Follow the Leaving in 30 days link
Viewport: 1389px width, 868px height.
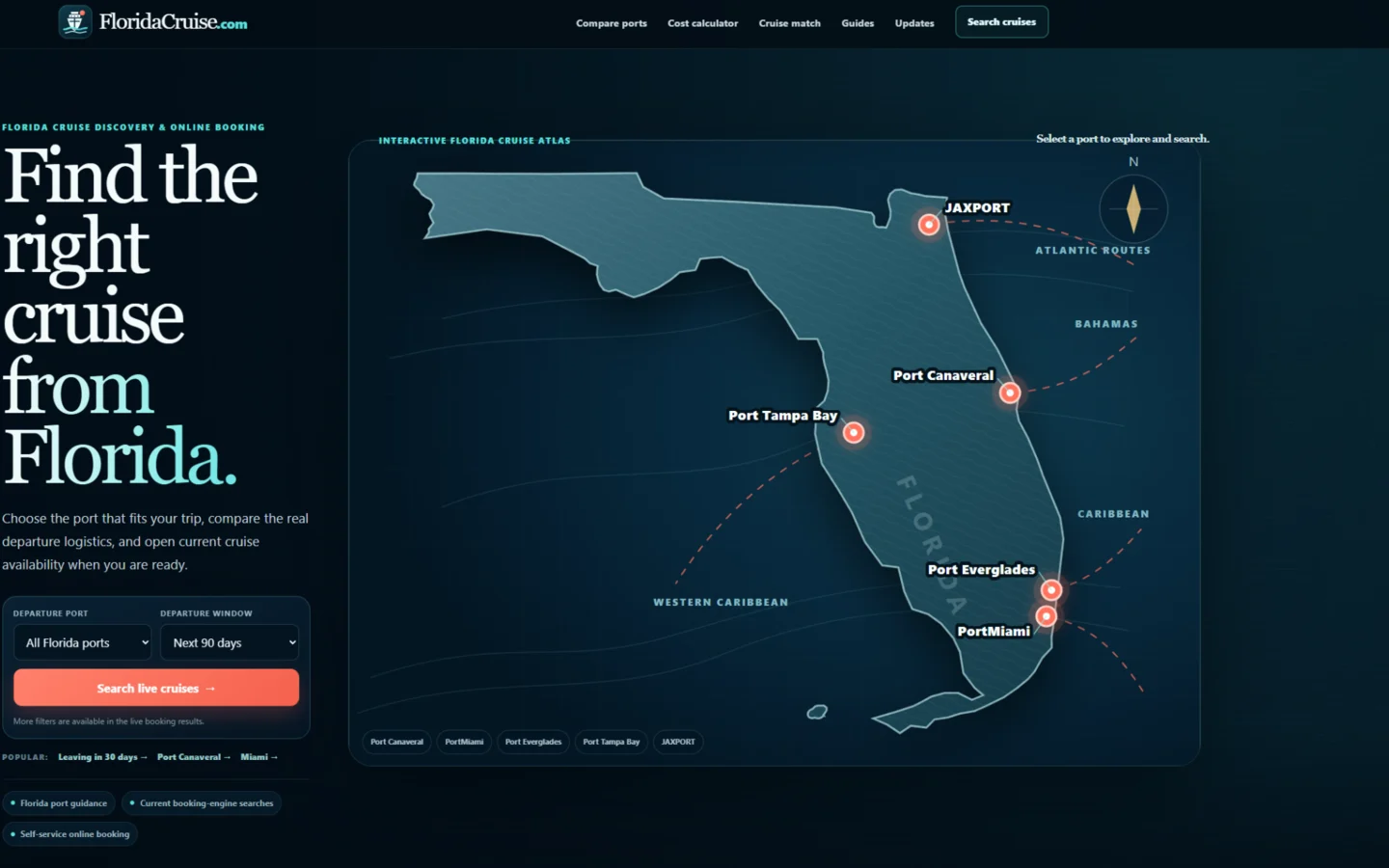point(102,757)
